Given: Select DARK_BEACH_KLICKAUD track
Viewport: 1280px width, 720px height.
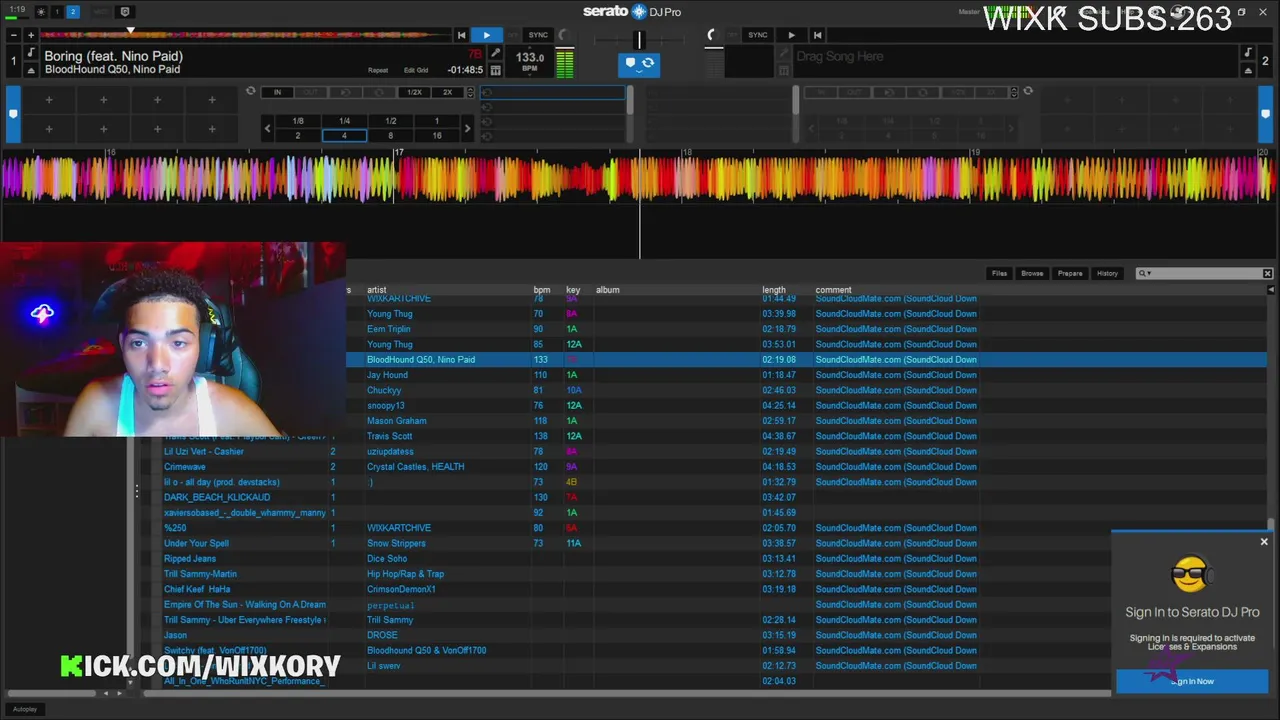Looking at the screenshot, I should click(217, 497).
